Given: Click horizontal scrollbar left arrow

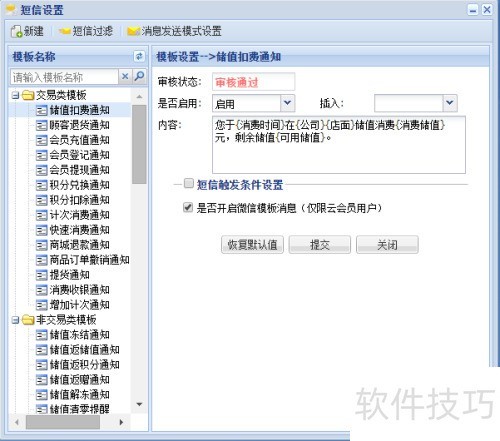Looking at the screenshot, I should 17,422.
